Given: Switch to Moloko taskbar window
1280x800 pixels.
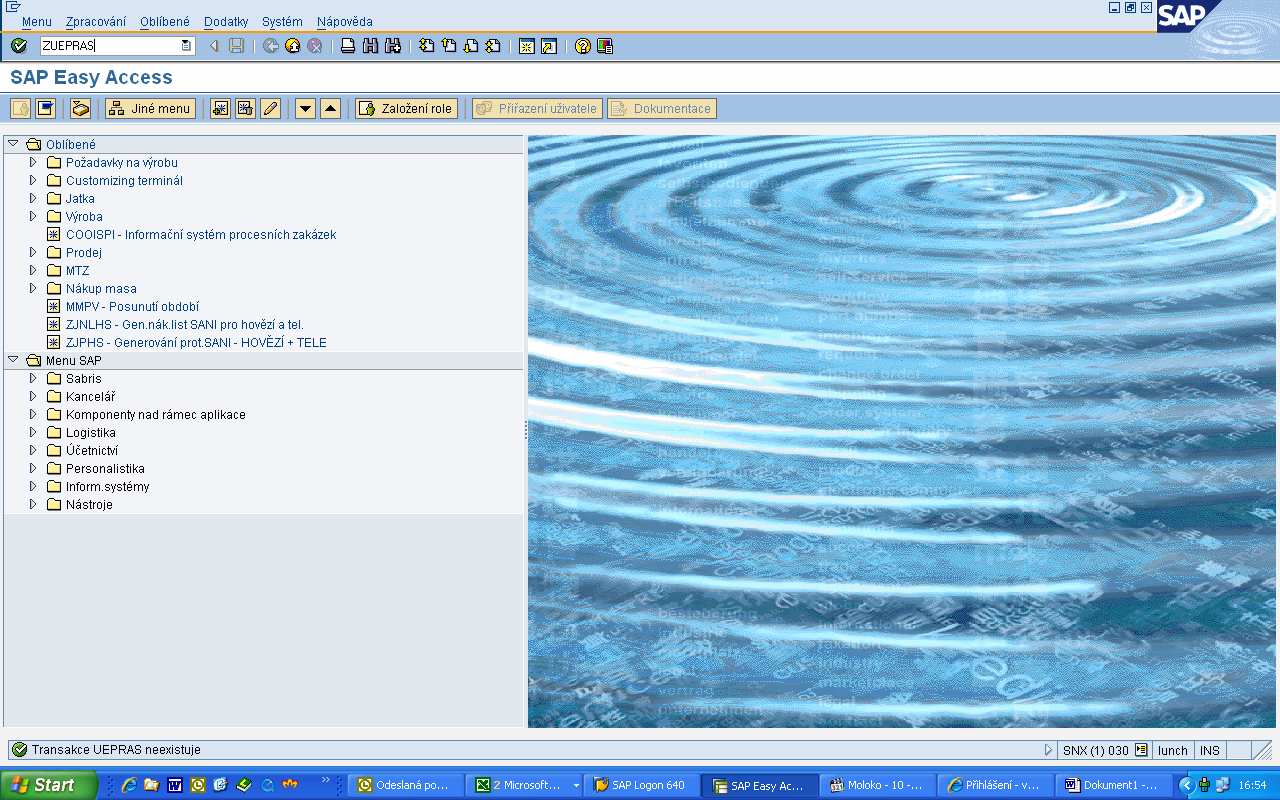Looking at the screenshot, I should tap(877, 785).
